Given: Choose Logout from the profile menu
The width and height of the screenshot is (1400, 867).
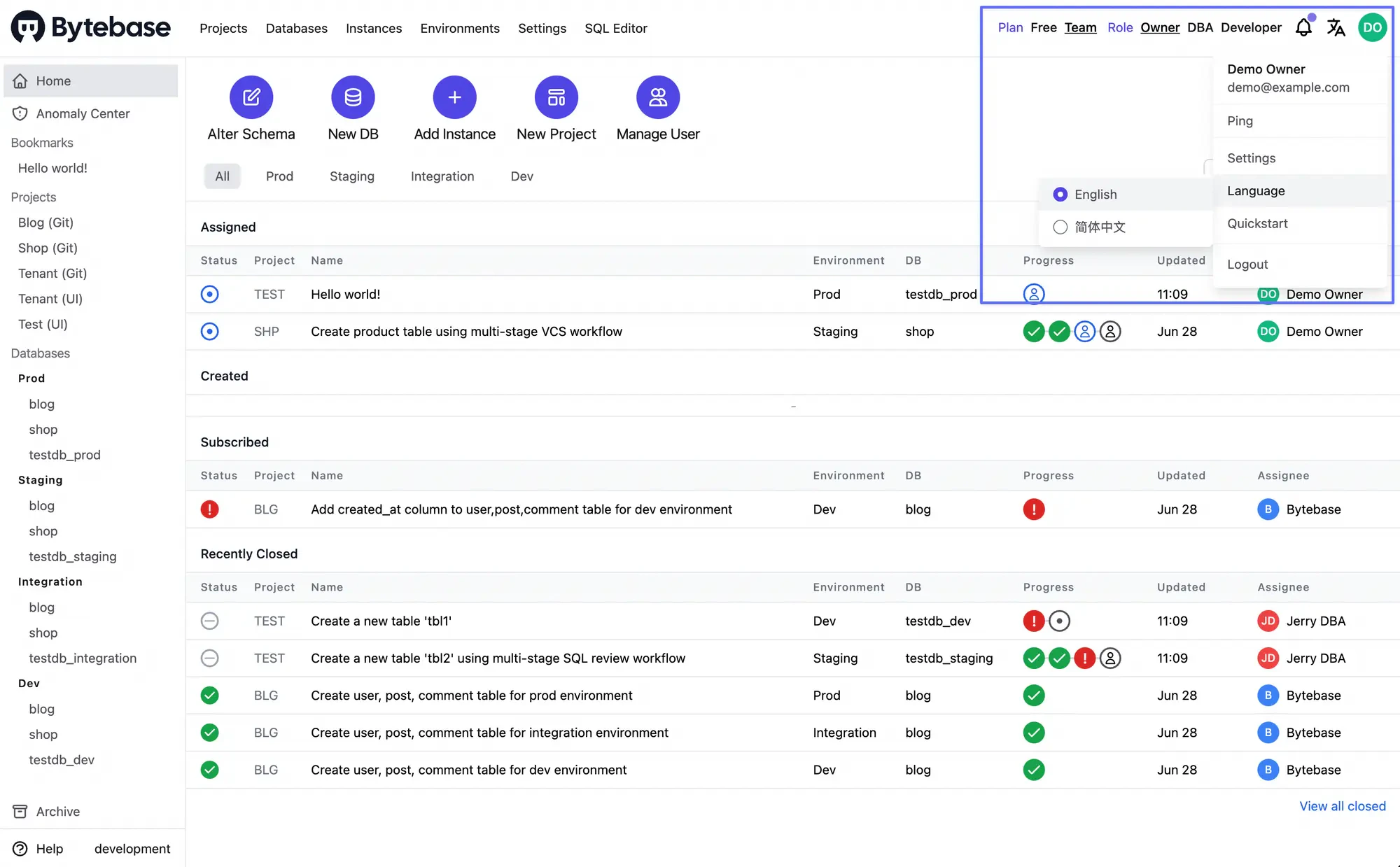Looking at the screenshot, I should (1247, 265).
